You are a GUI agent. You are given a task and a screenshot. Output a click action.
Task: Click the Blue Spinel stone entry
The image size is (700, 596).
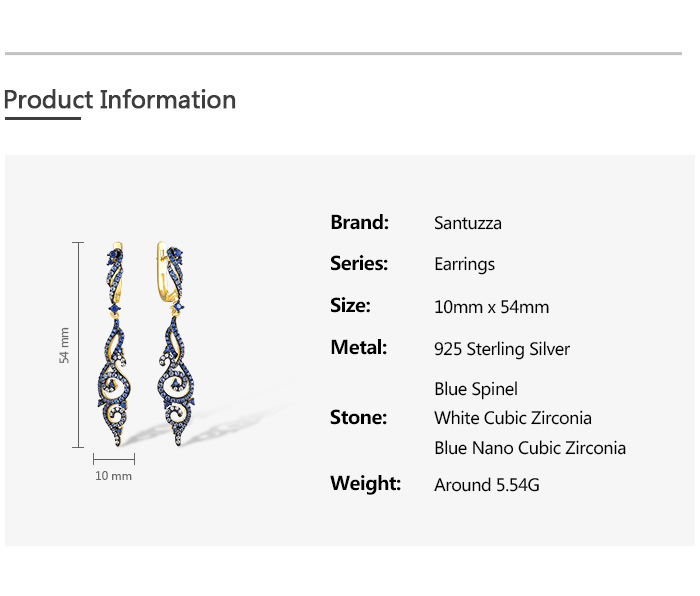476,389
